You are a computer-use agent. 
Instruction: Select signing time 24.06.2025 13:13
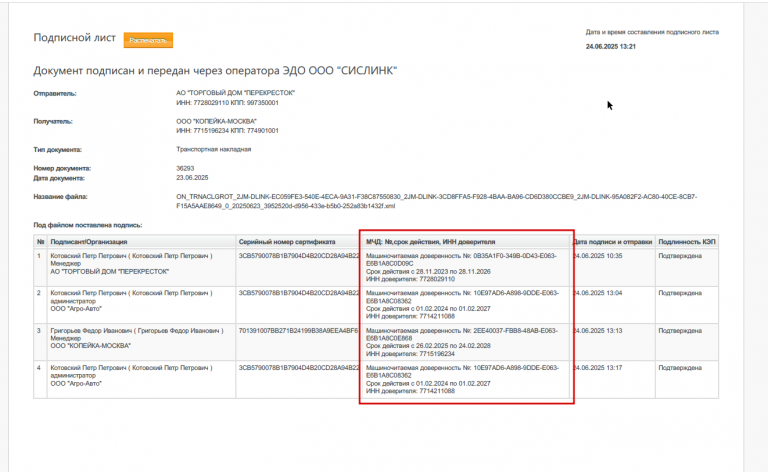click(x=598, y=331)
